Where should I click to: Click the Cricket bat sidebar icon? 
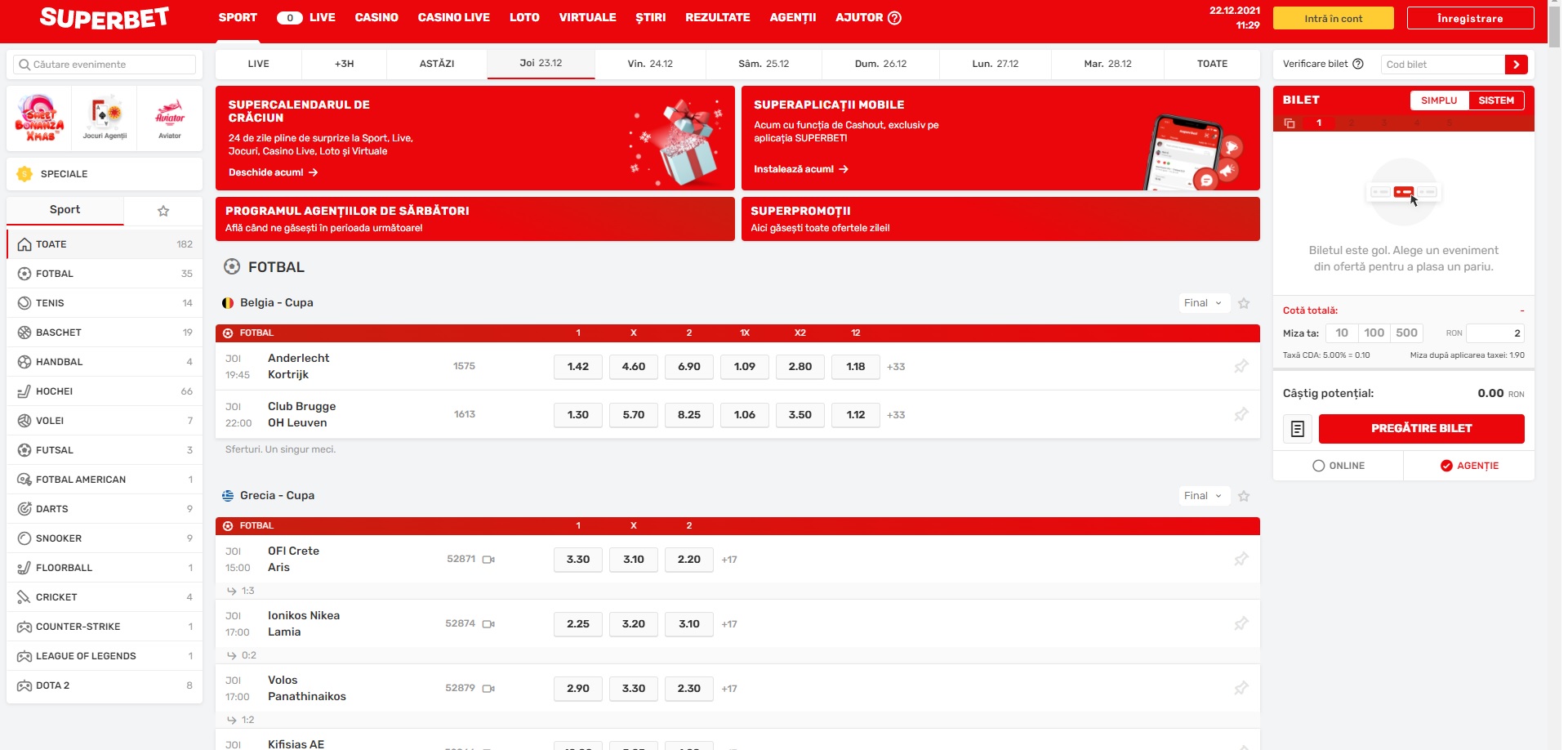[x=24, y=597]
